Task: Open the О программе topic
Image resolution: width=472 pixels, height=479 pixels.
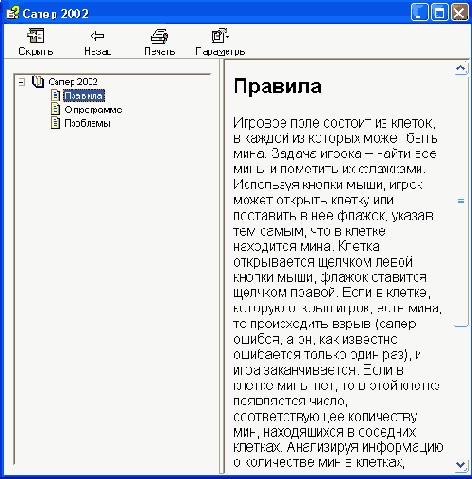Action: click(93, 110)
